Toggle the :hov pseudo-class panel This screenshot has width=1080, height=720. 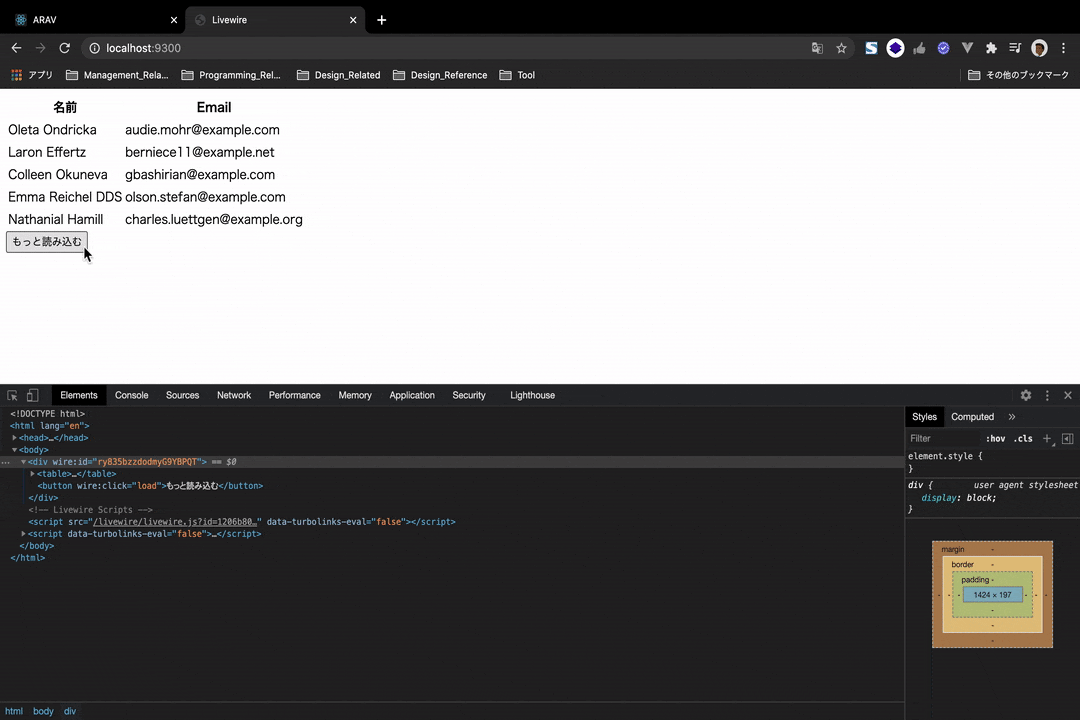click(x=996, y=438)
